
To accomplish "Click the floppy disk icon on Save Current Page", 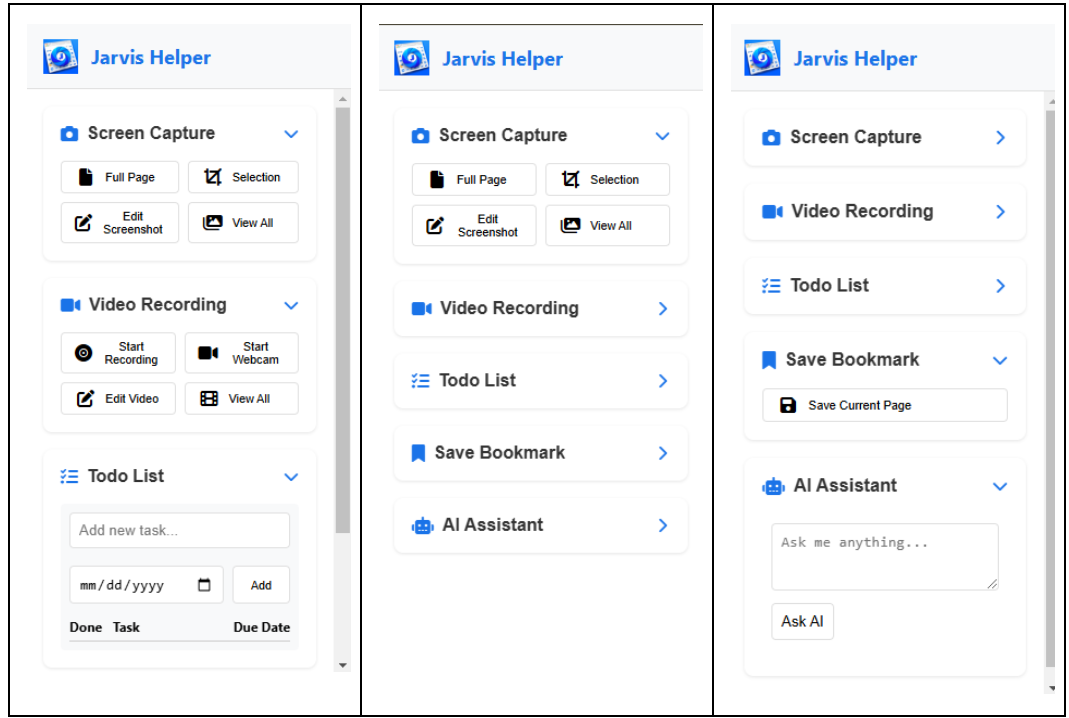I will [787, 405].
